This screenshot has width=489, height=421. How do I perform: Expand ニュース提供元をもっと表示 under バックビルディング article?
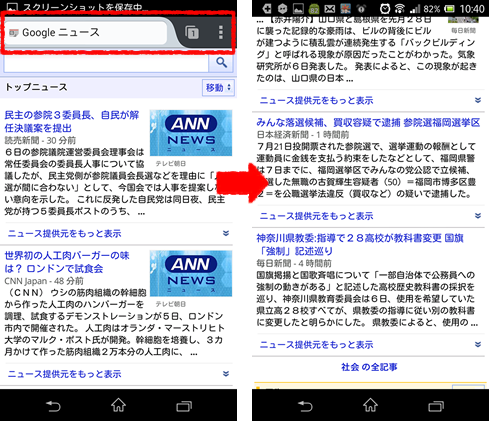click(316, 100)
